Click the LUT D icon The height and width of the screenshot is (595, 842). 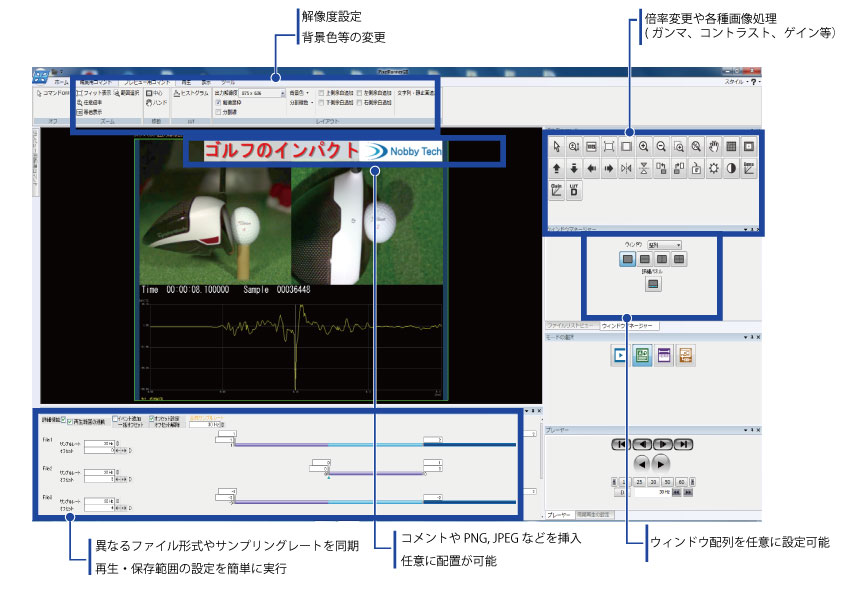tap(574, 190)
